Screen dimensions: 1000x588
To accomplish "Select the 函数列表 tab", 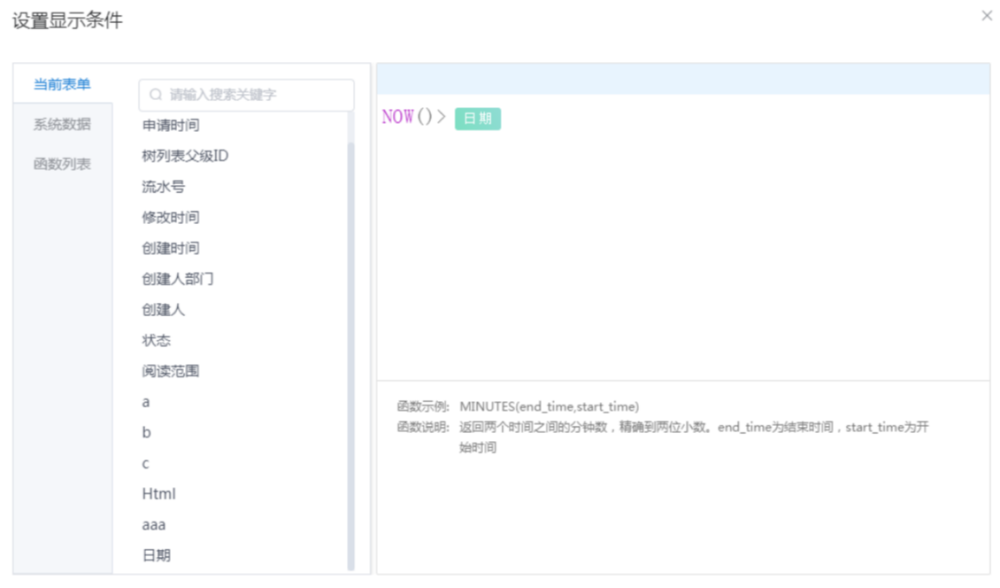I will (62, 164).
